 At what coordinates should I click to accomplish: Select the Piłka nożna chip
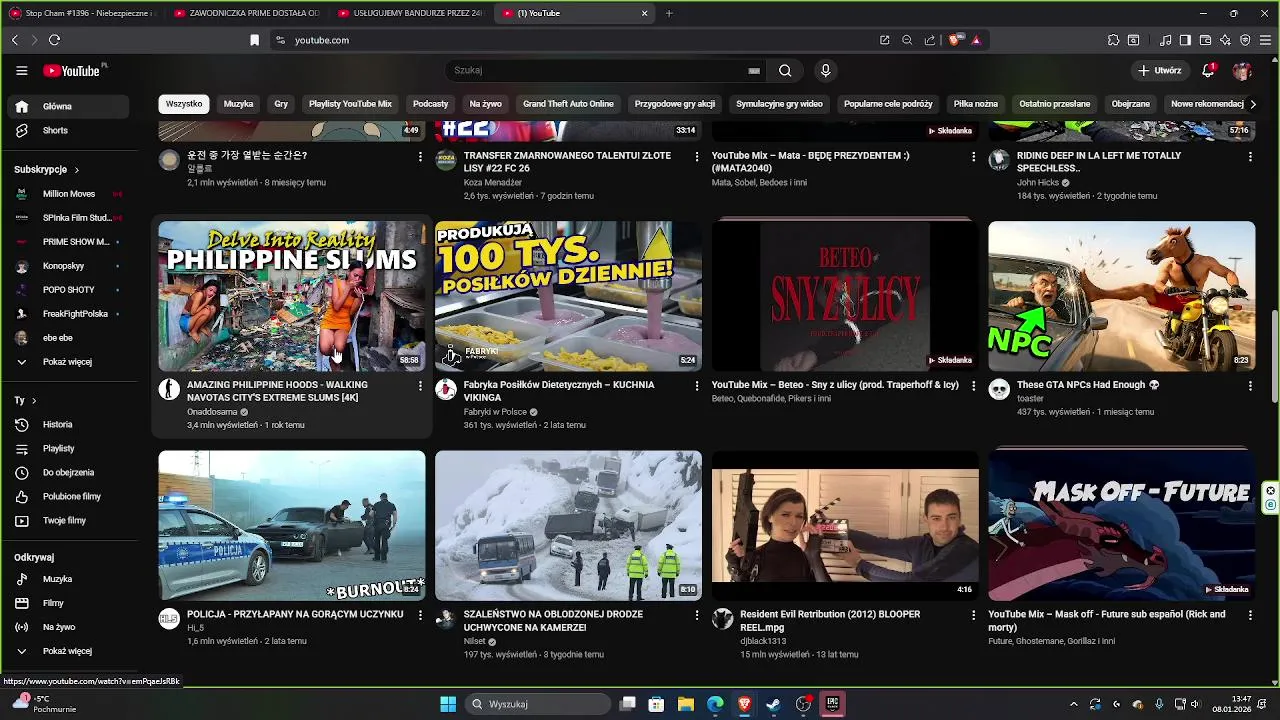click(x=976, y=104)
